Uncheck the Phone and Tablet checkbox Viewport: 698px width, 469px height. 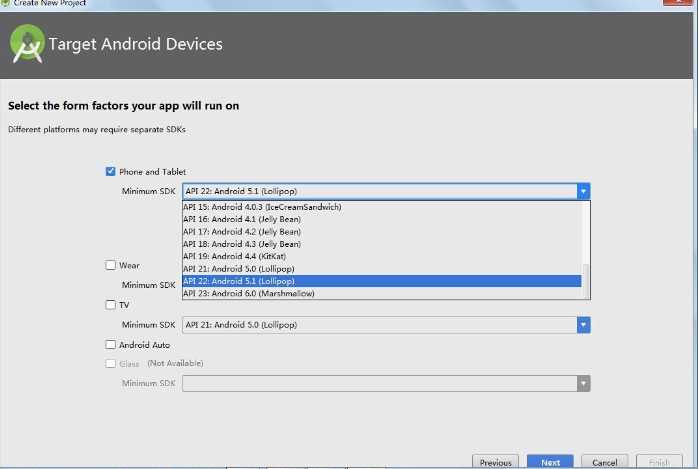point(110,171)
